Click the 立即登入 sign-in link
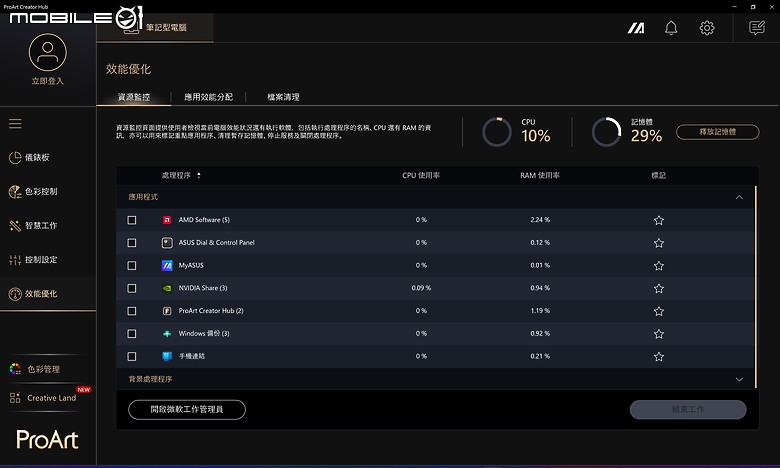 [48, 81]
